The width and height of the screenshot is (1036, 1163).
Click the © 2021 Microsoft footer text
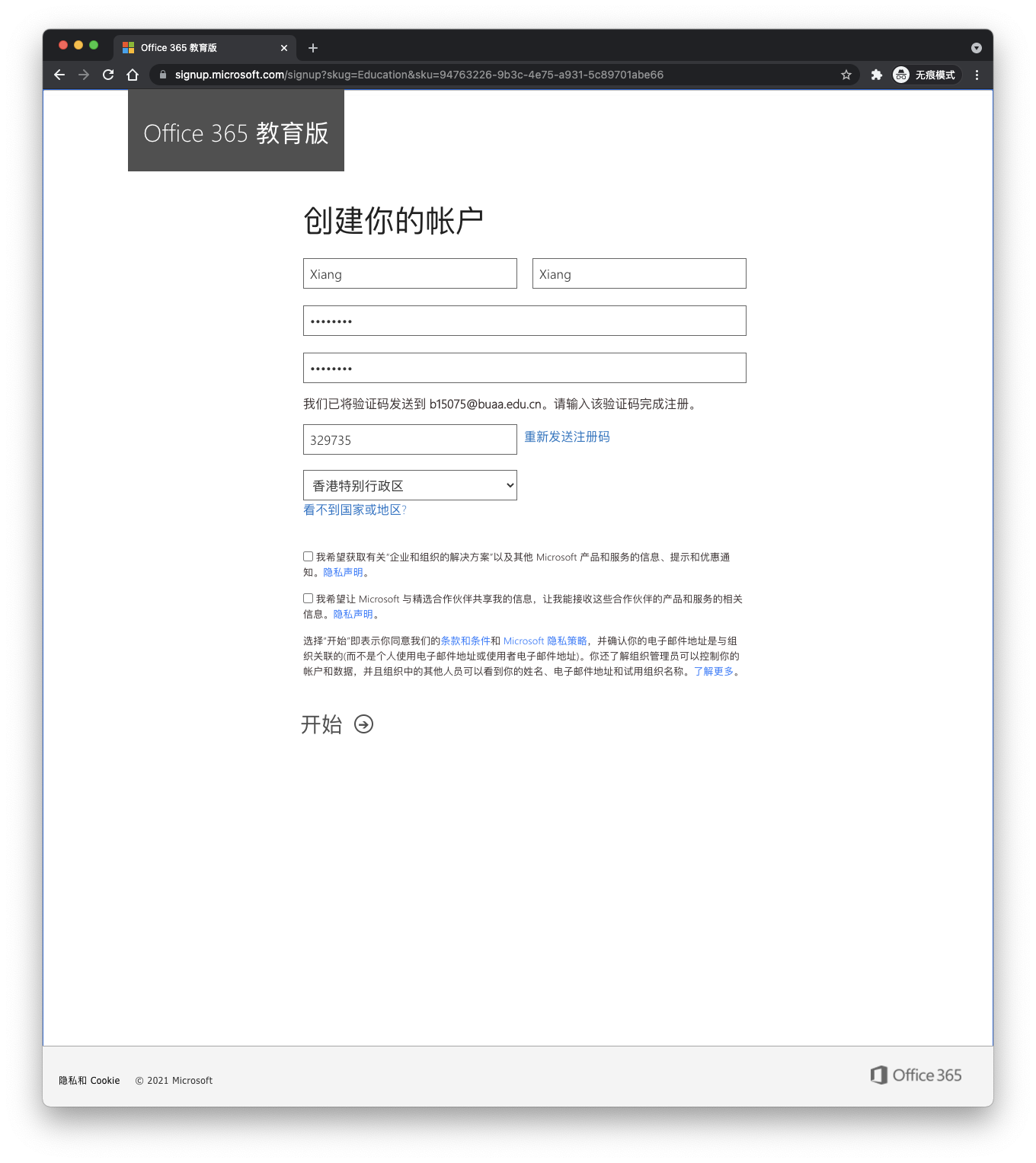click(174, 1080)
